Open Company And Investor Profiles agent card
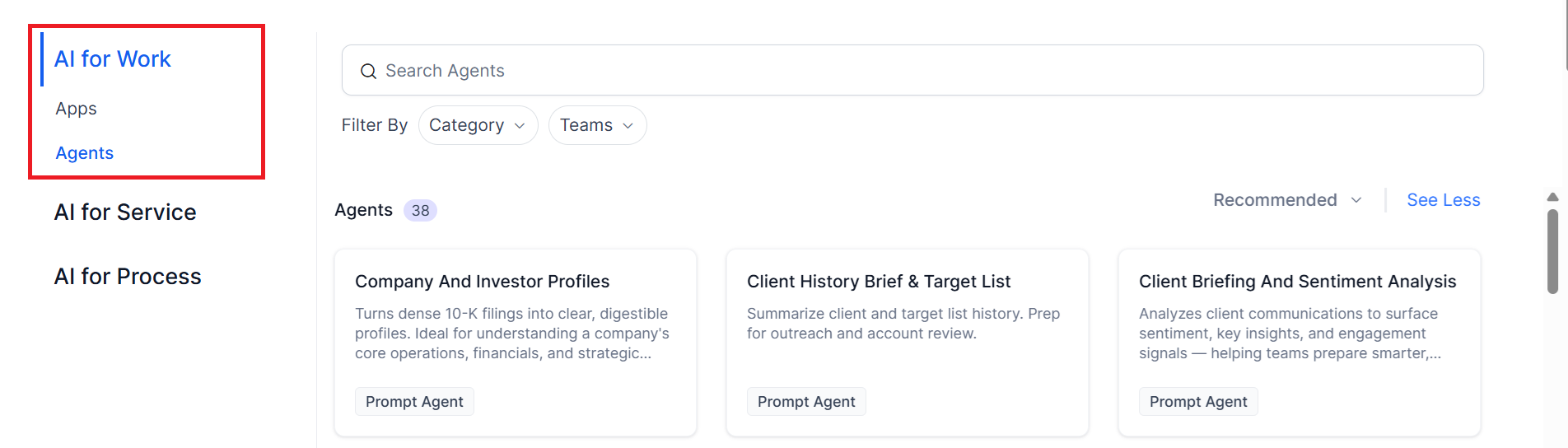 point(516,343)
